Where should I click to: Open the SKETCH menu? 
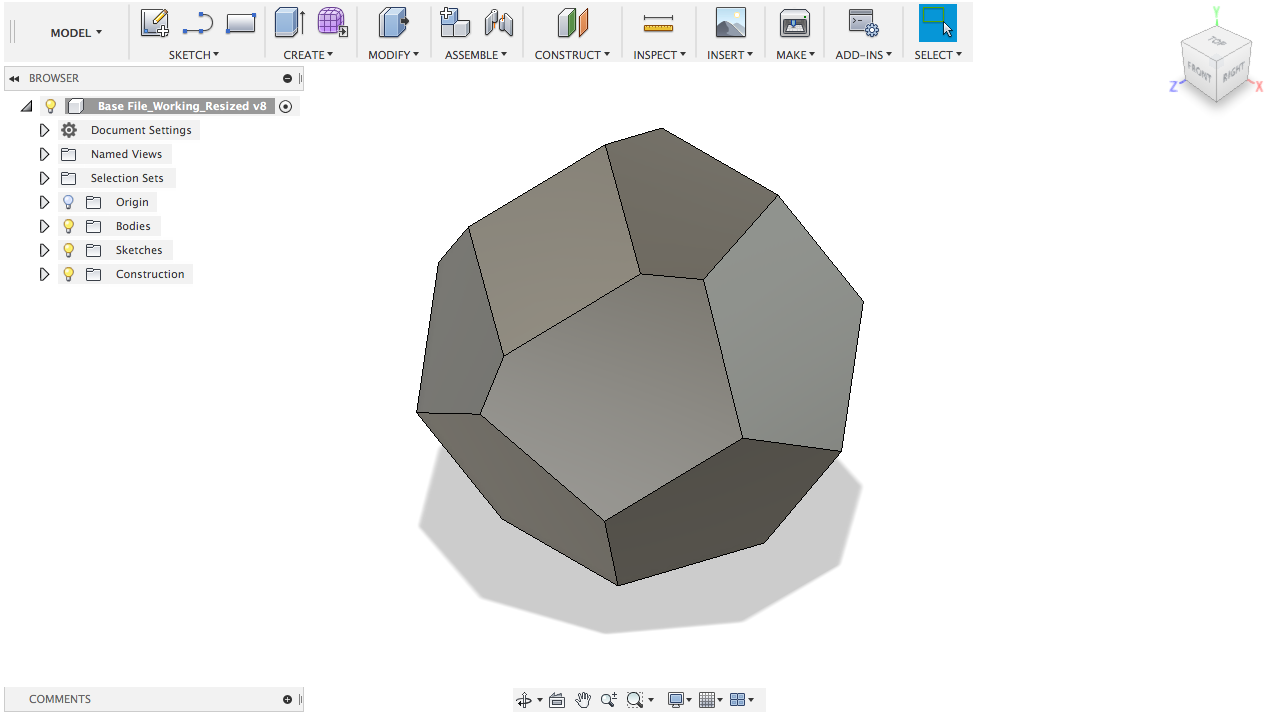(194, 55)
